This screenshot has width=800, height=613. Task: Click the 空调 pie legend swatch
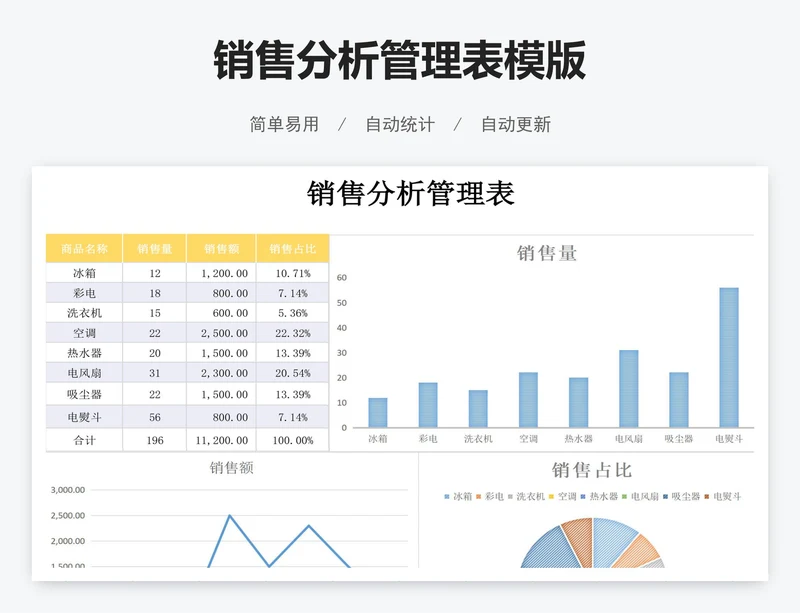(552, 497)
